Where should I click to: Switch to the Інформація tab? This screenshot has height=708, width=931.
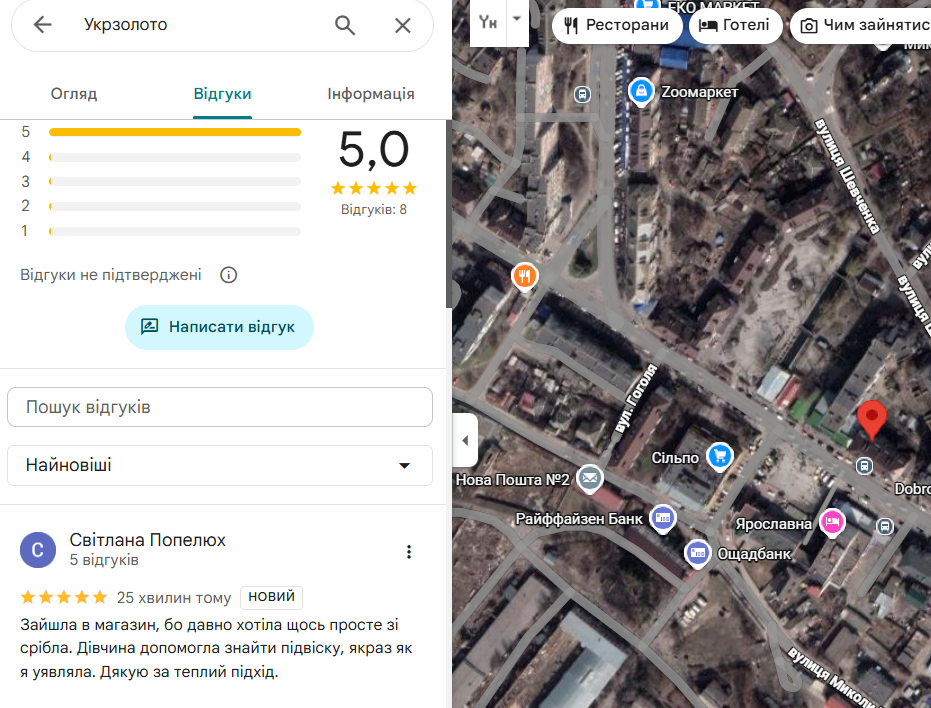click(x=371, y=94)
